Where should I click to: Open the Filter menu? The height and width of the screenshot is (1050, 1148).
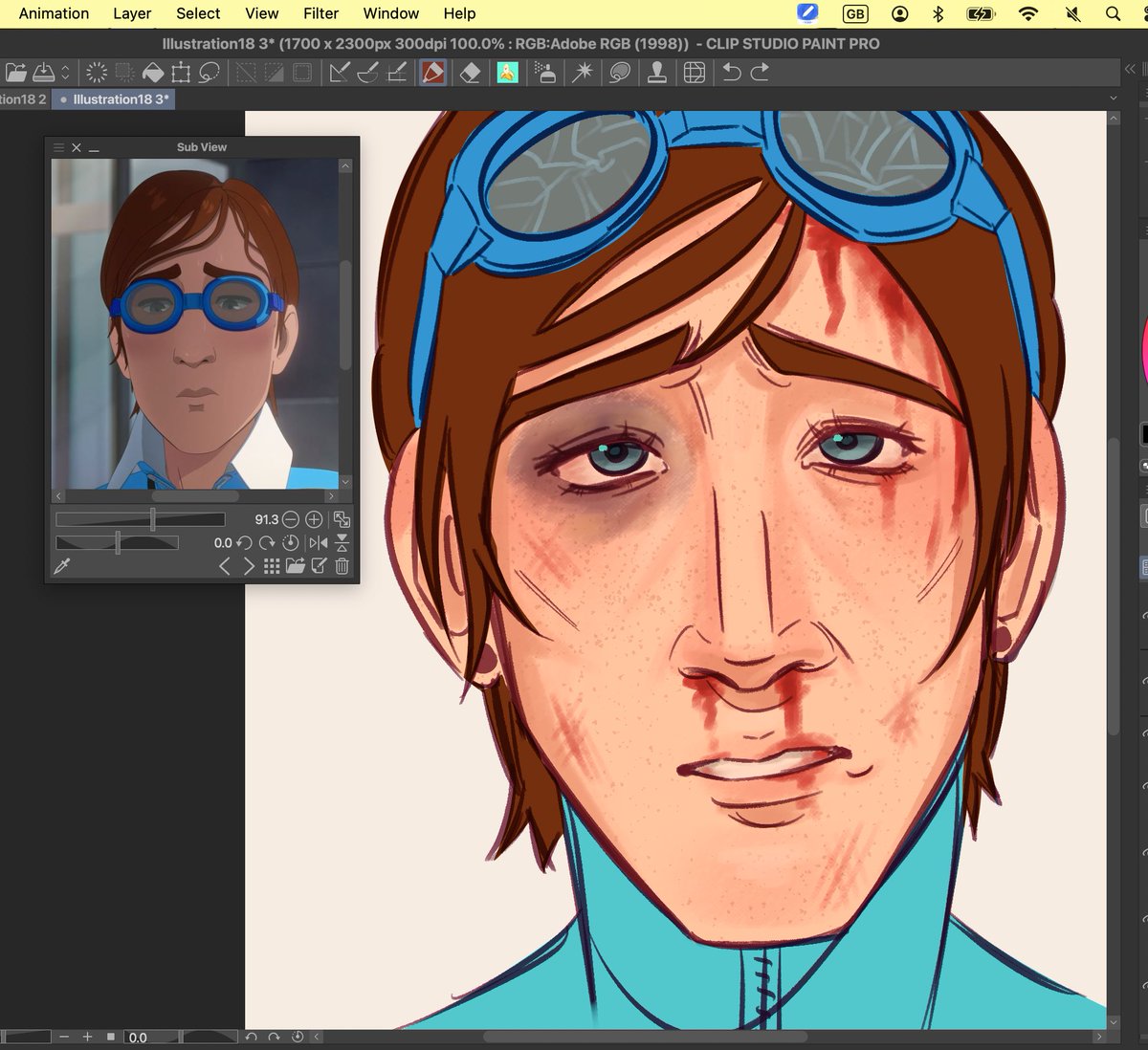[x=320, y=13]
